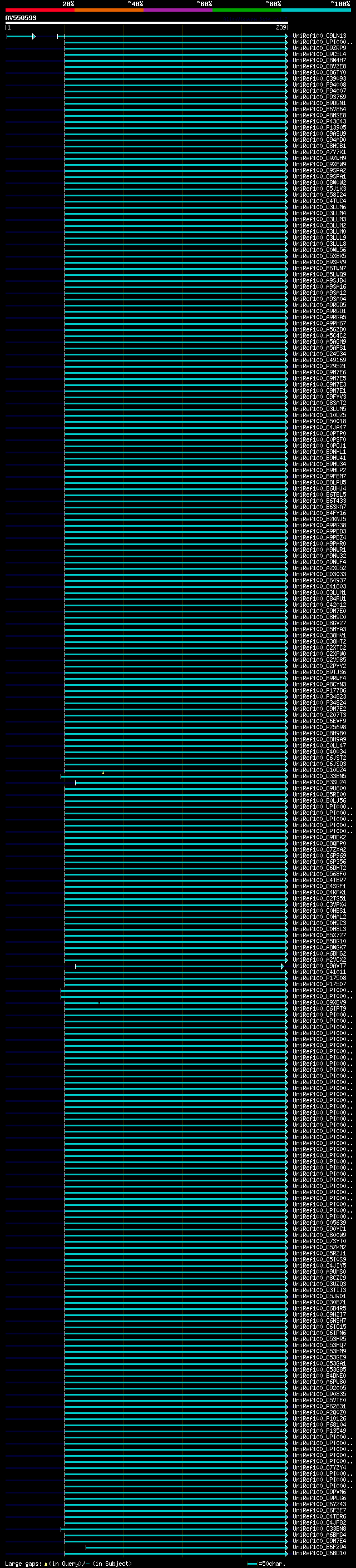Select the UniRef100_Q9U600 label
This screenshot has height=1568, width=356.
[x=319, y=788]
